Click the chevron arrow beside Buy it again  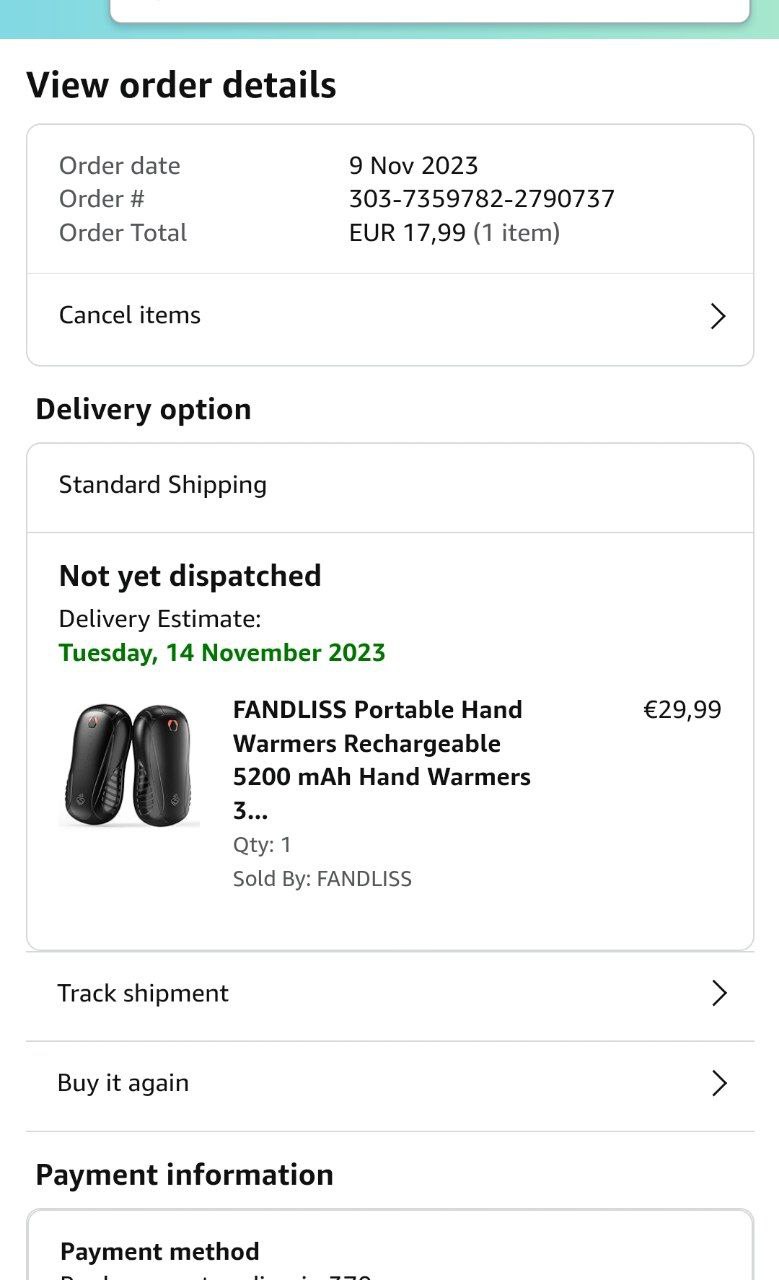(718, 1083)
